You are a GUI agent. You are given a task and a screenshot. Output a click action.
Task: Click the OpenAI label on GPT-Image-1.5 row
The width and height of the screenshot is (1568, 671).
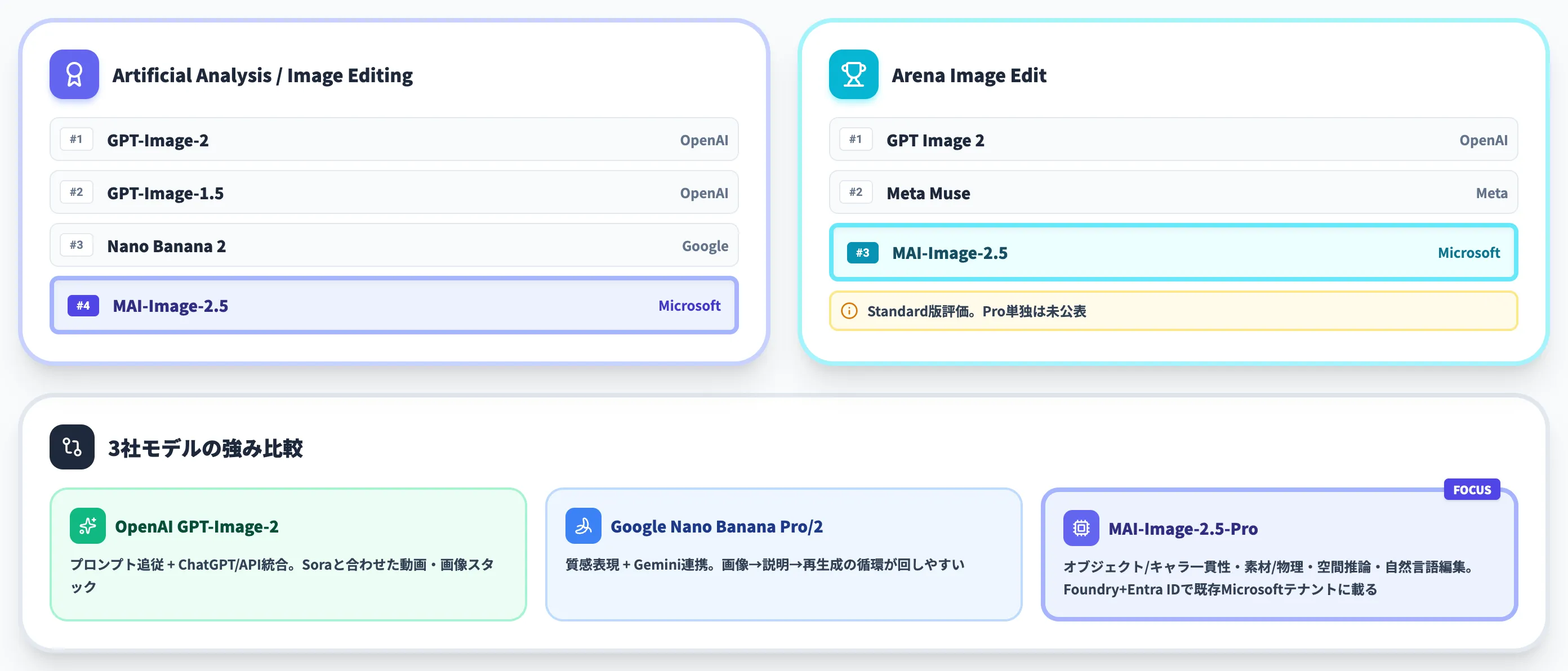[703, 194]
